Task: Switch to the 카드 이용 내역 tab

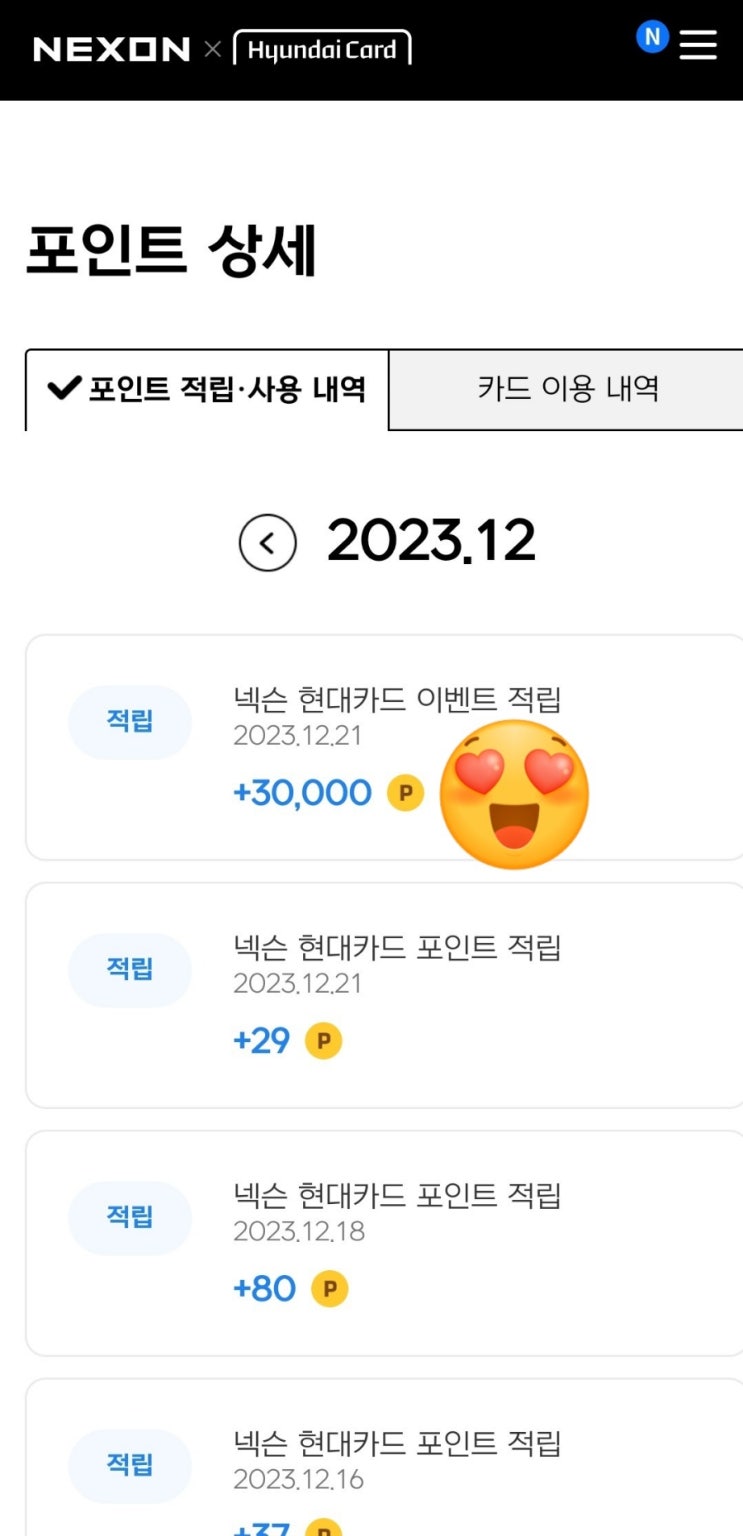Action: coord(567,388)
